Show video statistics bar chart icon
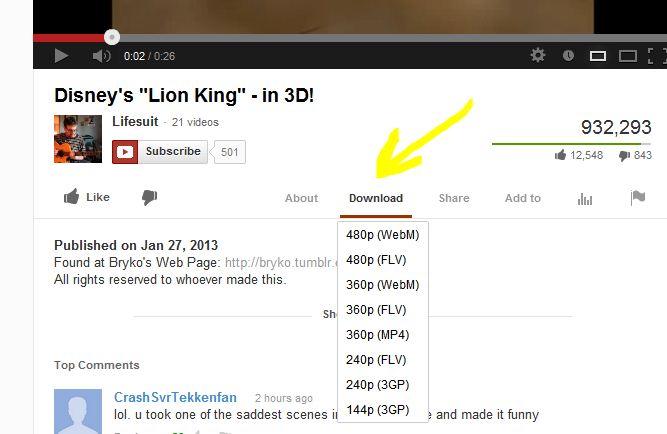 [585, 199]
